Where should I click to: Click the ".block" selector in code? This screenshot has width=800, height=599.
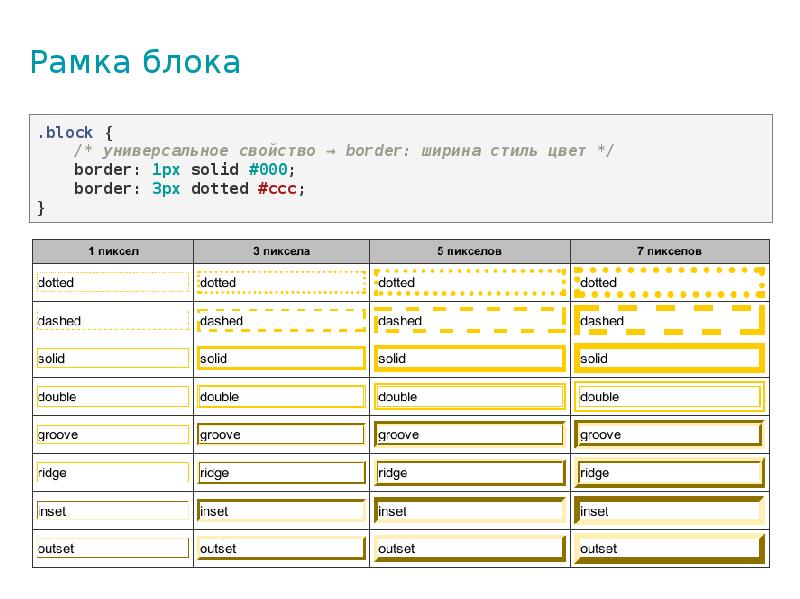pyautogui.click(x=65, y=133)
